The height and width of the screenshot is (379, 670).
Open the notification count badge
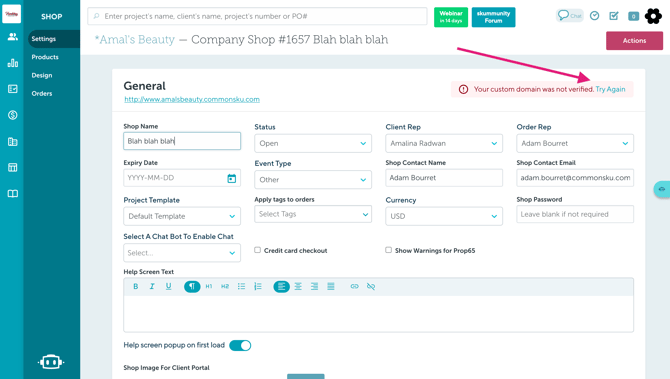point(633,16)
